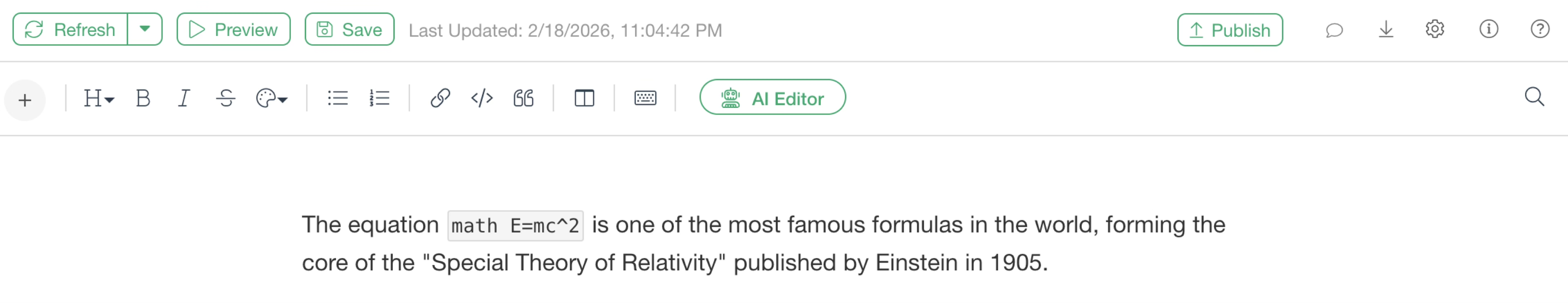1568x303 pixels.
Task: Open the heading style dropdown
Action: point(98,98)
